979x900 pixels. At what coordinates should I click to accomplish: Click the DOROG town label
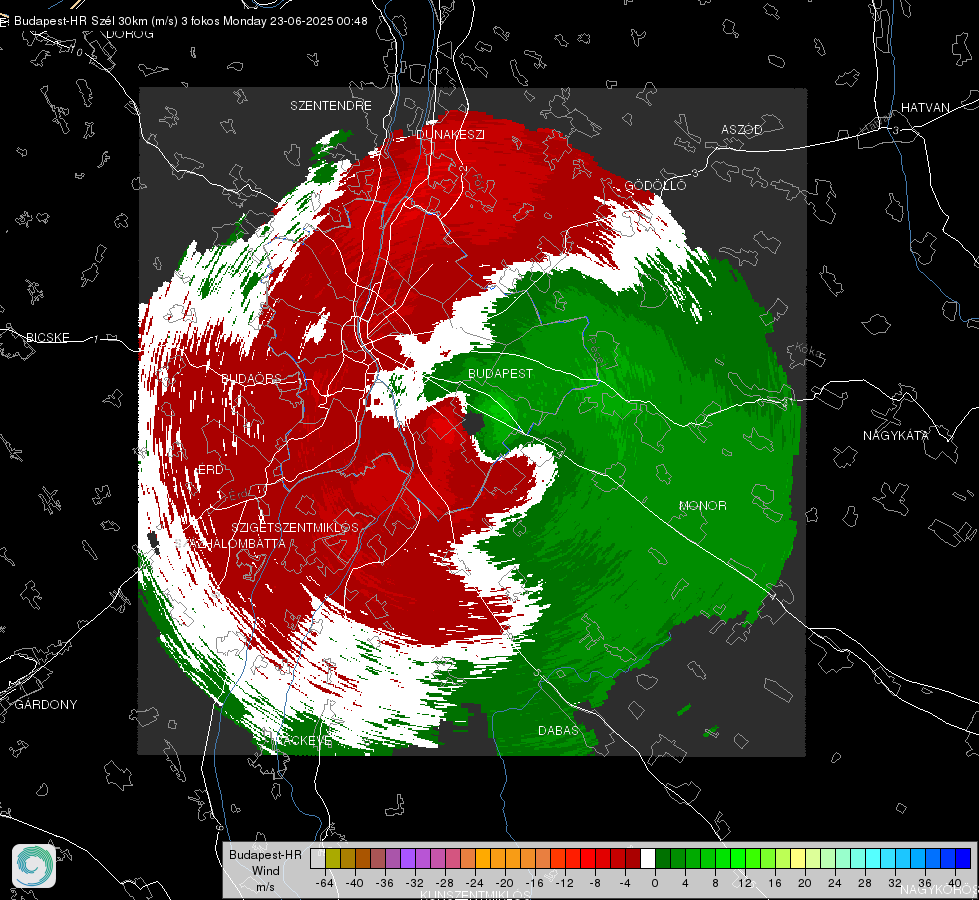pyautogui.click(x=130, y=34)
